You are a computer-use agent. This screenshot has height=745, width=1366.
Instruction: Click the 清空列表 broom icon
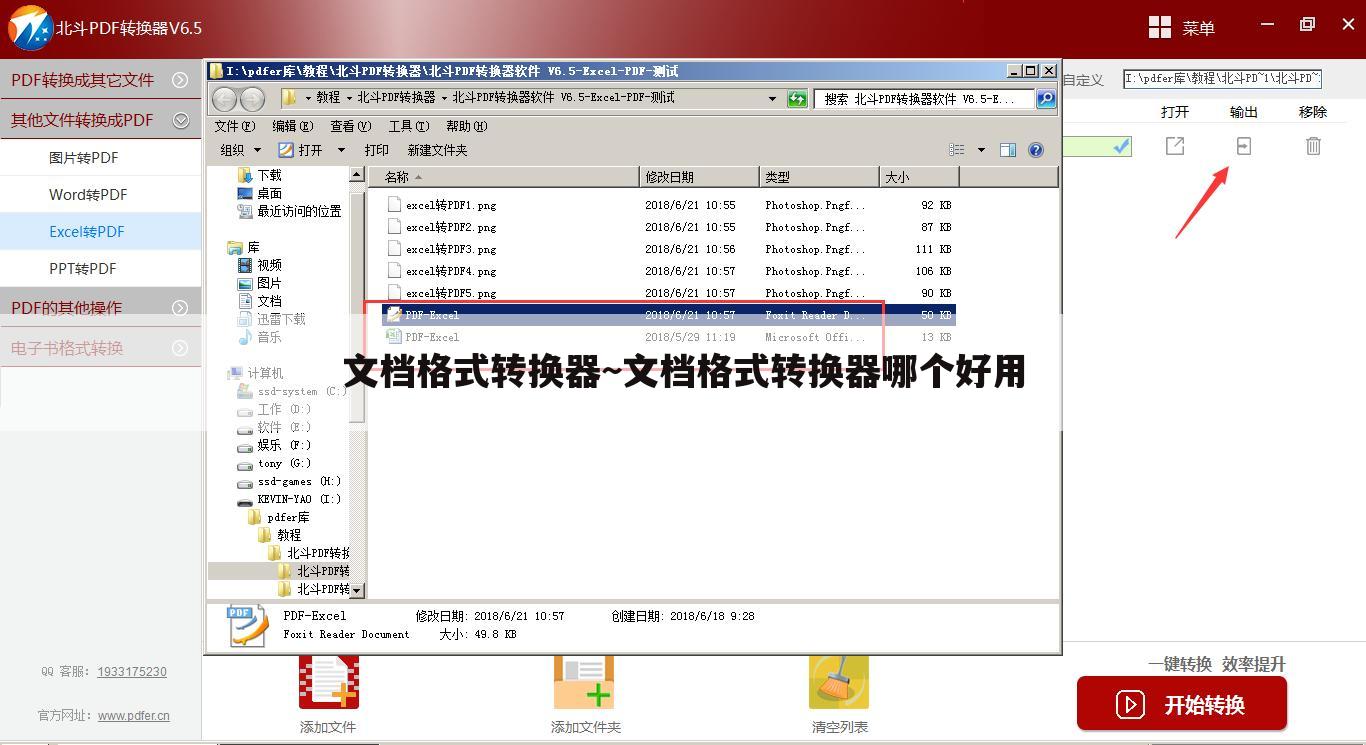point(839,681)
